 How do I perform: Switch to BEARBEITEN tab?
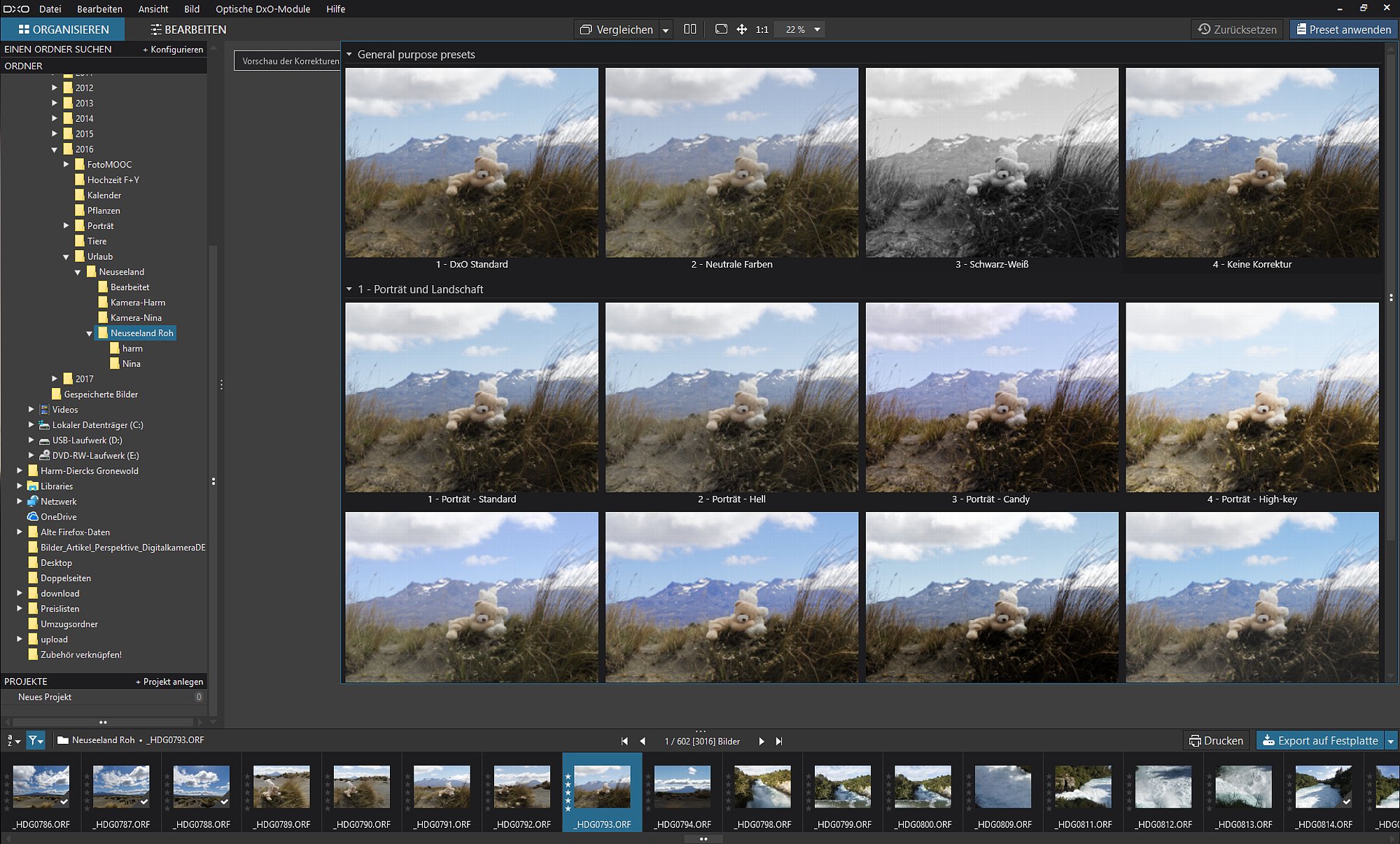coord(188,29)
